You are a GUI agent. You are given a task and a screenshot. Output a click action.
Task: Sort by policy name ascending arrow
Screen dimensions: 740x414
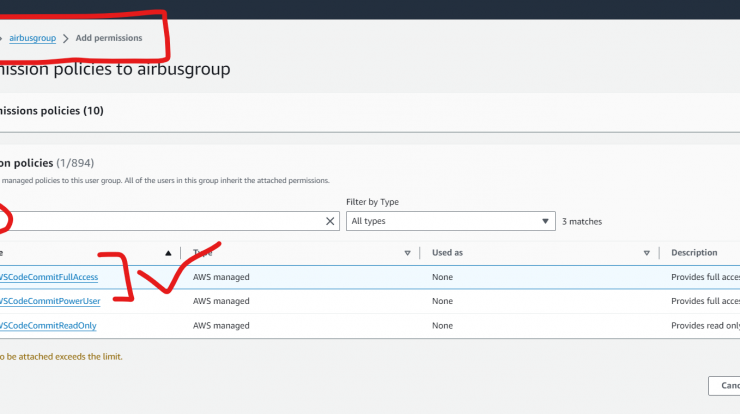168,253
